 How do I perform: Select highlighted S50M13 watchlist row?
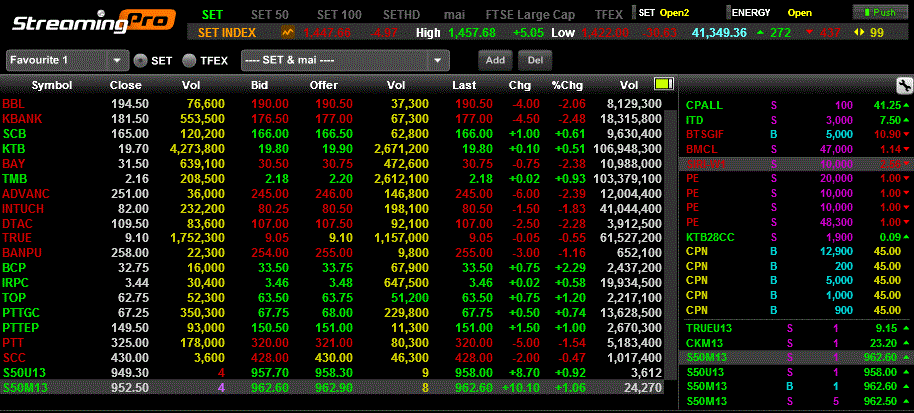tap(332, 387)
